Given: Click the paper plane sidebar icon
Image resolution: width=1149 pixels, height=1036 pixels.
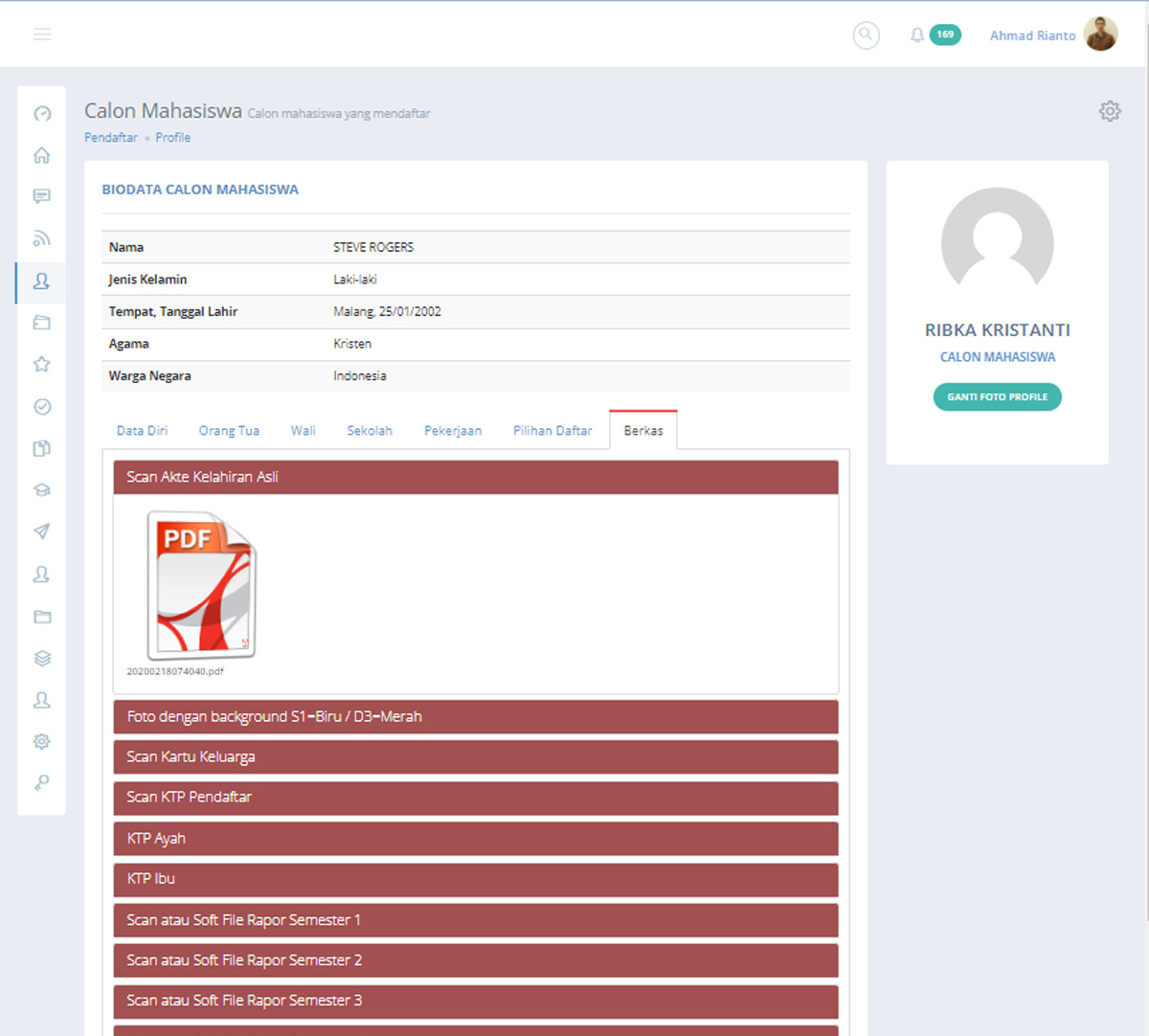Looking at the screenshot, I should tap(42, 531).
